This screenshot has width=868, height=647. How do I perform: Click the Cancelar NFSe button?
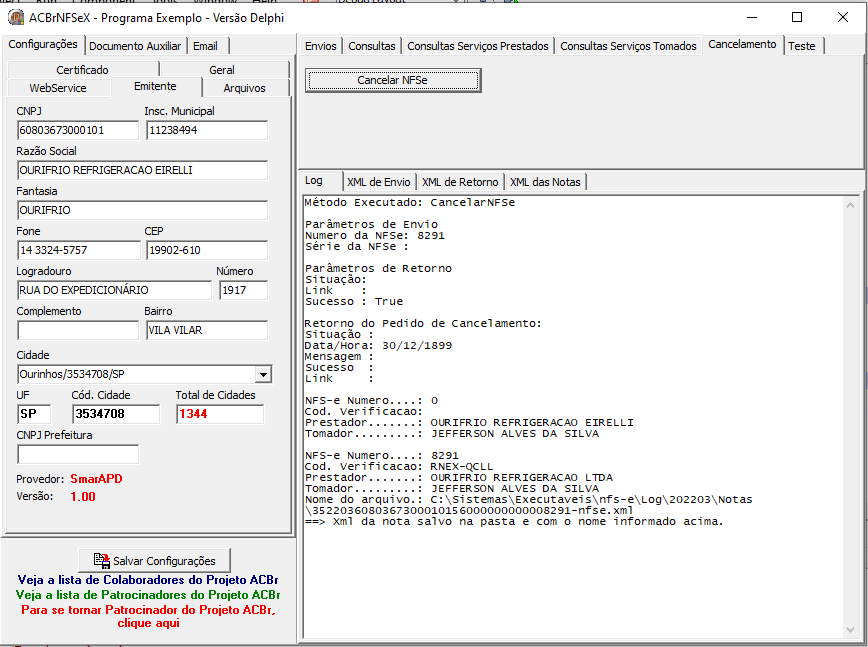392,80
